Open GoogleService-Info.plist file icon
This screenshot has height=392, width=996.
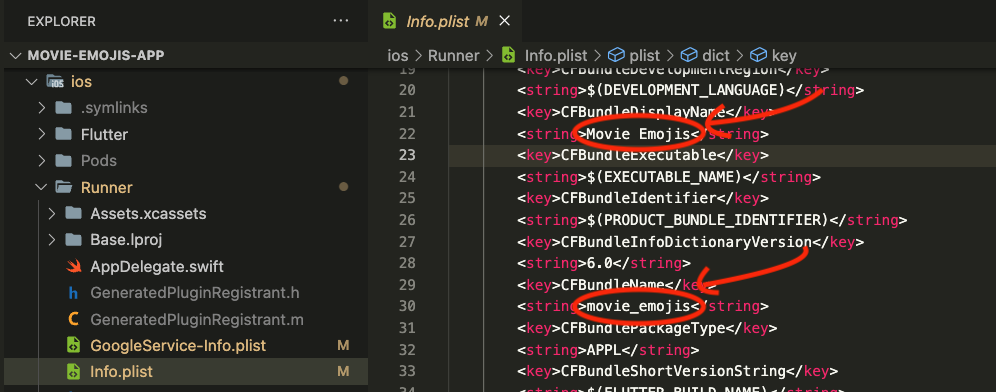coord(74,346)
